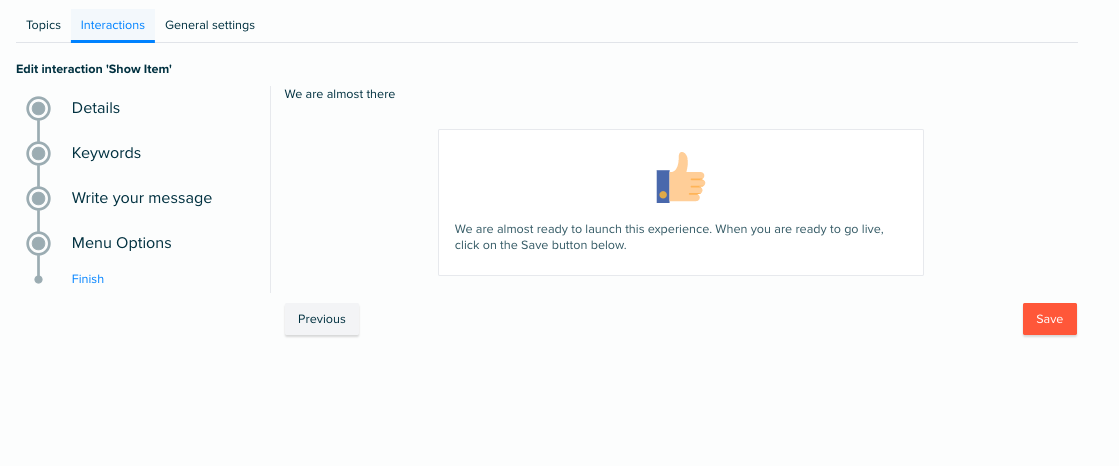
Task: Save the interaction with the Save button
Action: [1050, 319]
